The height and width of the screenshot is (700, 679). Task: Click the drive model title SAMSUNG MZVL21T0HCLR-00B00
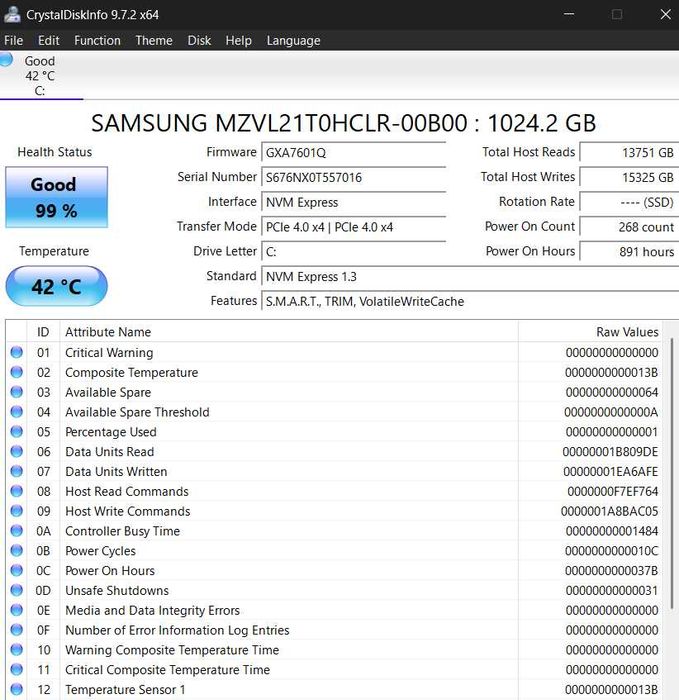[279, 123]
